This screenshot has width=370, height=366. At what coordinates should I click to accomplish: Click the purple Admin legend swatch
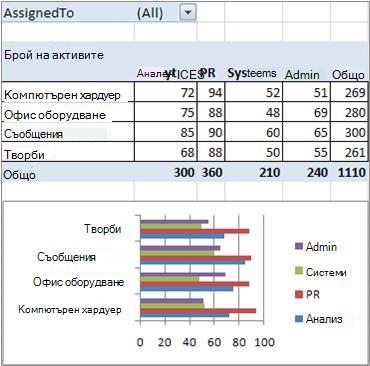(x=299, y=246)
